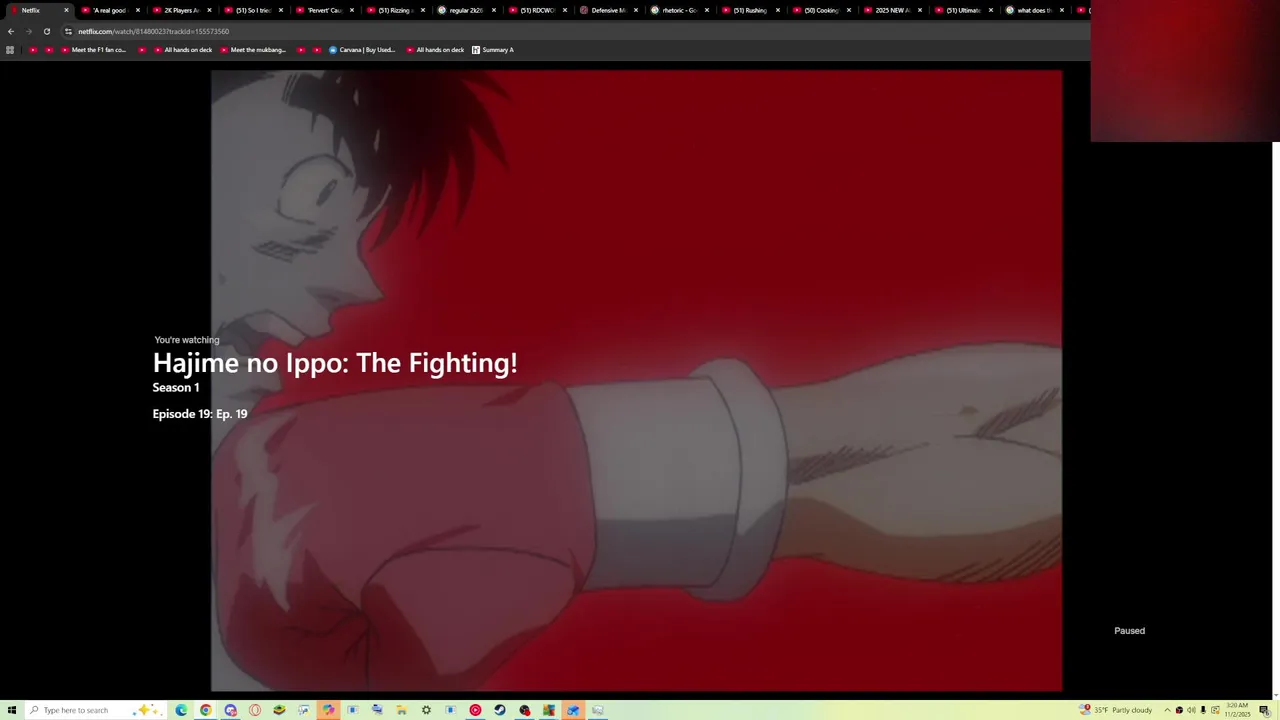The height and width of the screenshot is (720, 1280).
Task: Open the YouTube Music taskbar icon
Action: (x=475, y=710)
